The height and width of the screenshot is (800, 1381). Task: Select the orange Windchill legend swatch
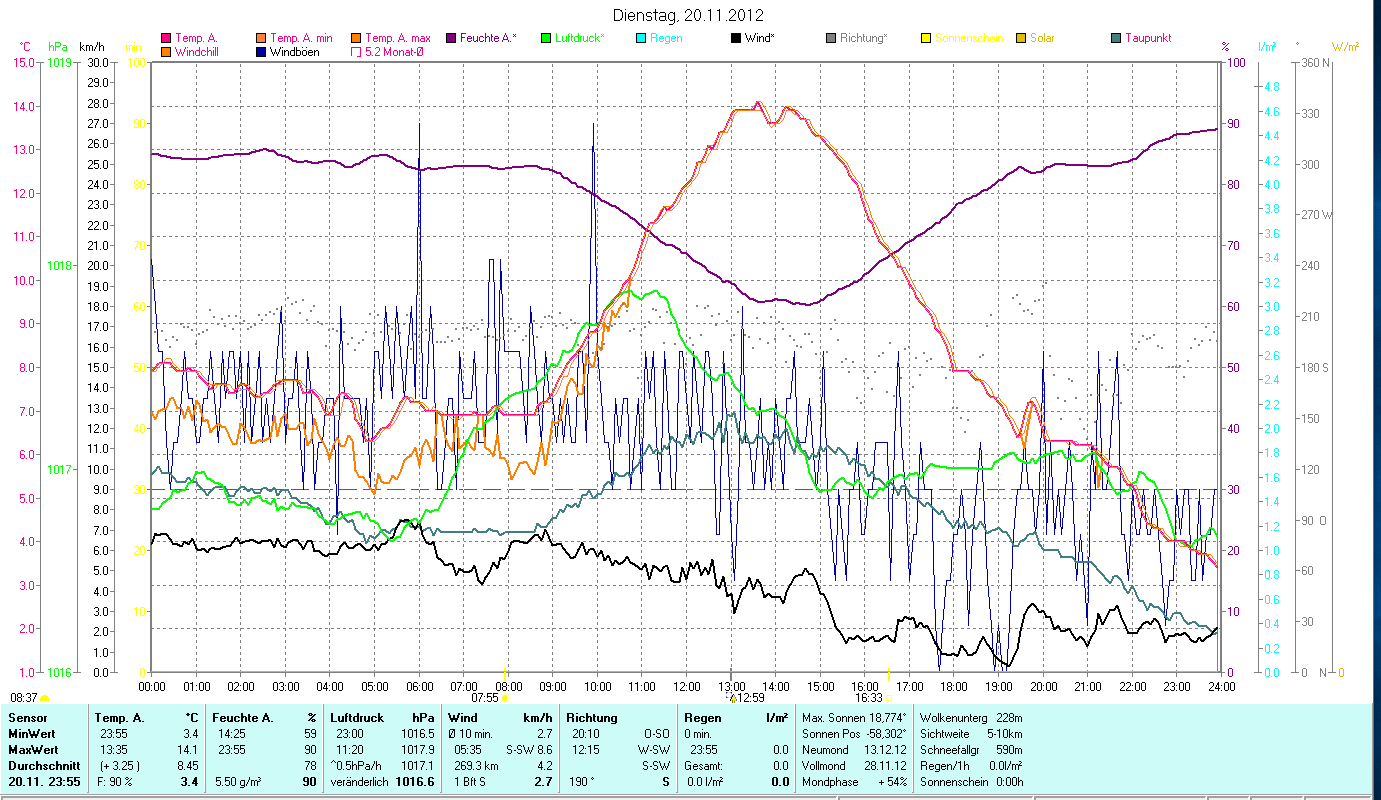coord(166,52)
